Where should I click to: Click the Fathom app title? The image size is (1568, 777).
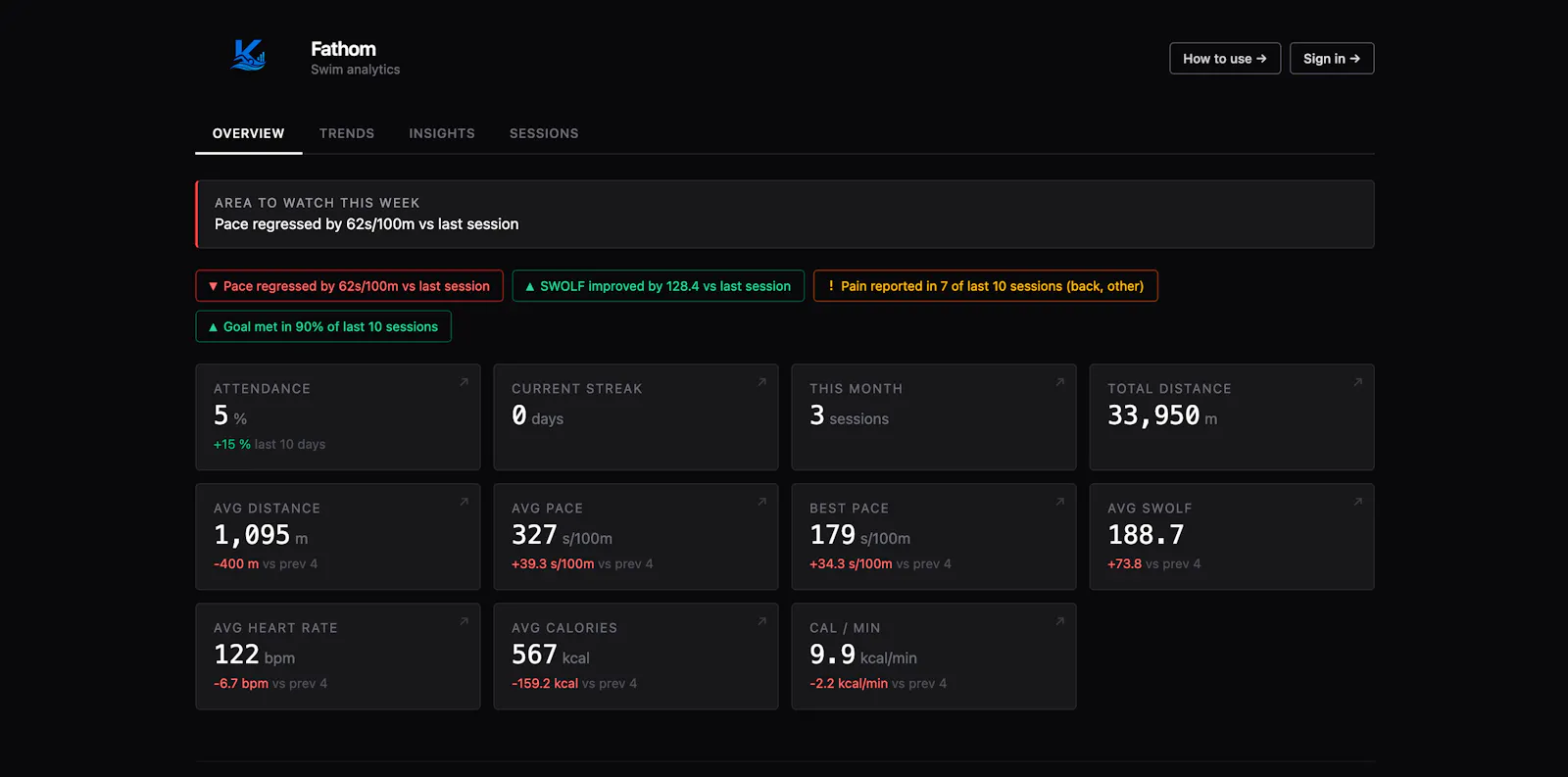click(343, 49)
